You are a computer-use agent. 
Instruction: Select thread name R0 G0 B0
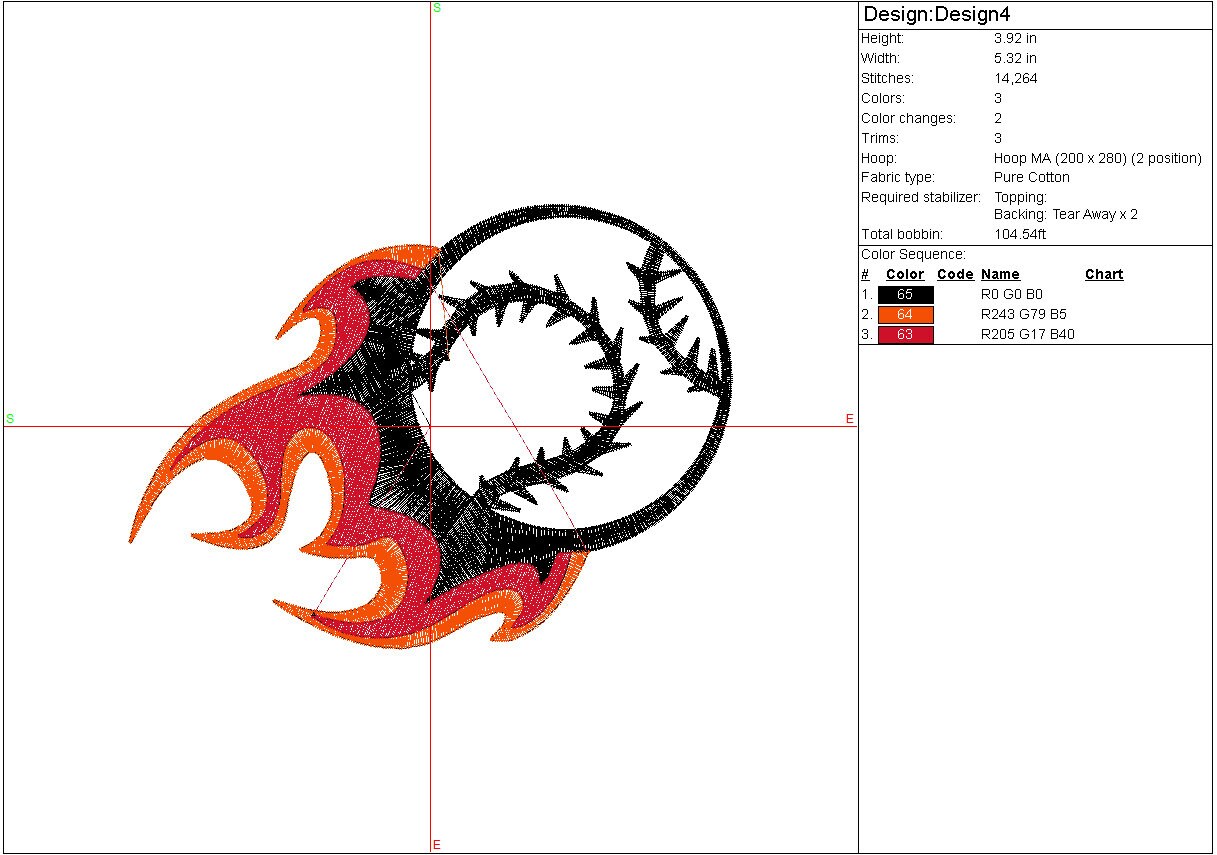coord(1012,295)
